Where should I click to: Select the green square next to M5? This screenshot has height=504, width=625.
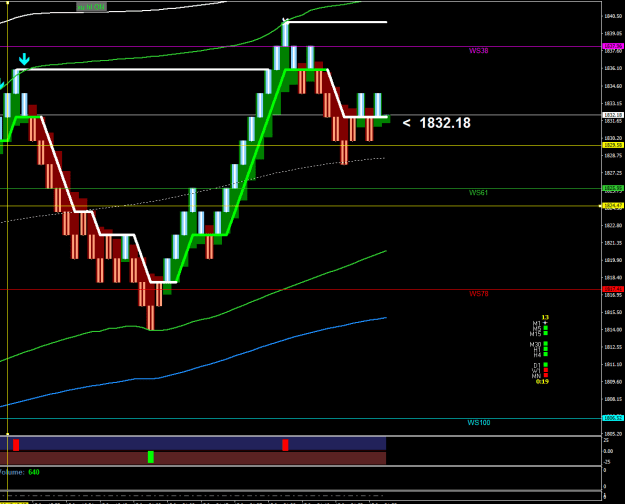pyautogui.click(x=546, y=328)
